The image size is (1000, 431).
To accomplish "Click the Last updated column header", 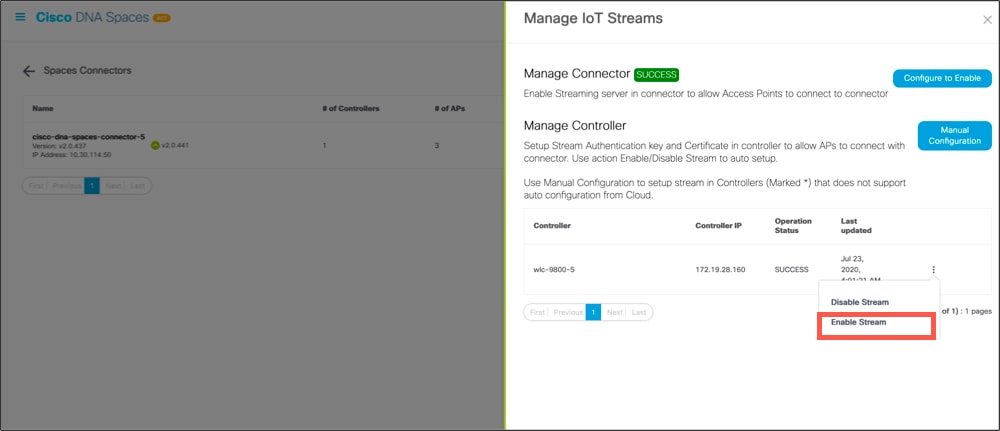I will point(856,226).
